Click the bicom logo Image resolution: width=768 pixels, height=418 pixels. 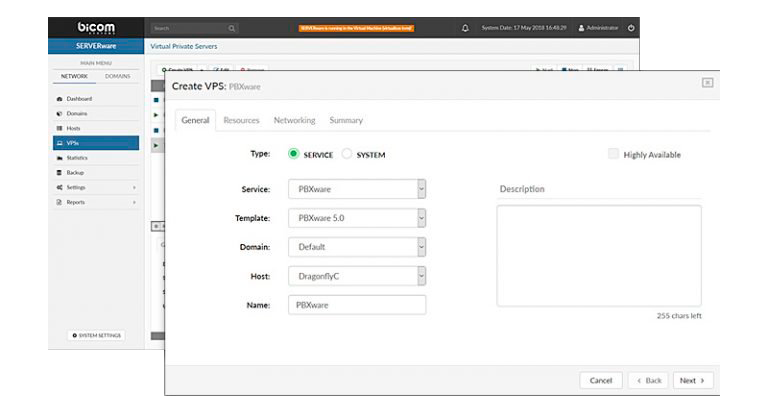pyautogui.click(x=96, y=28)
